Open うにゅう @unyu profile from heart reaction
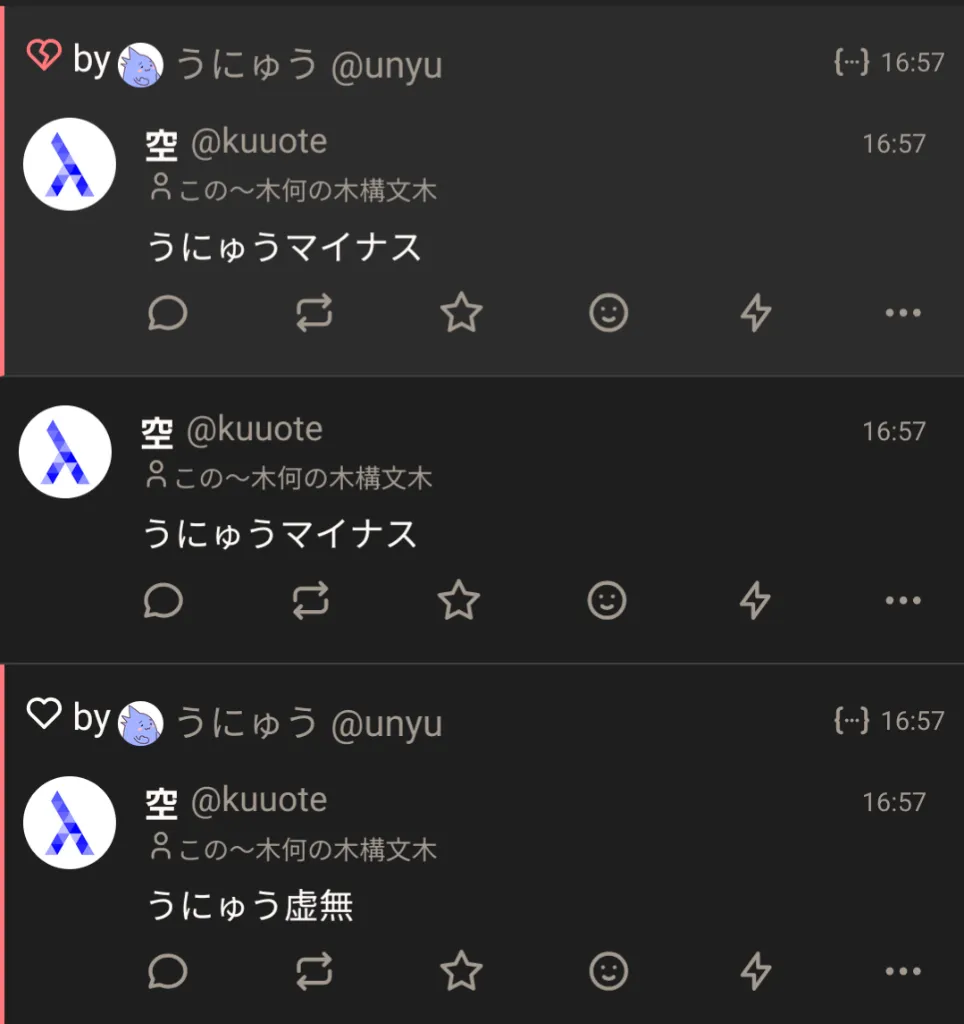The width and height of the screenshot is (964, 1024). click(309, 723)
